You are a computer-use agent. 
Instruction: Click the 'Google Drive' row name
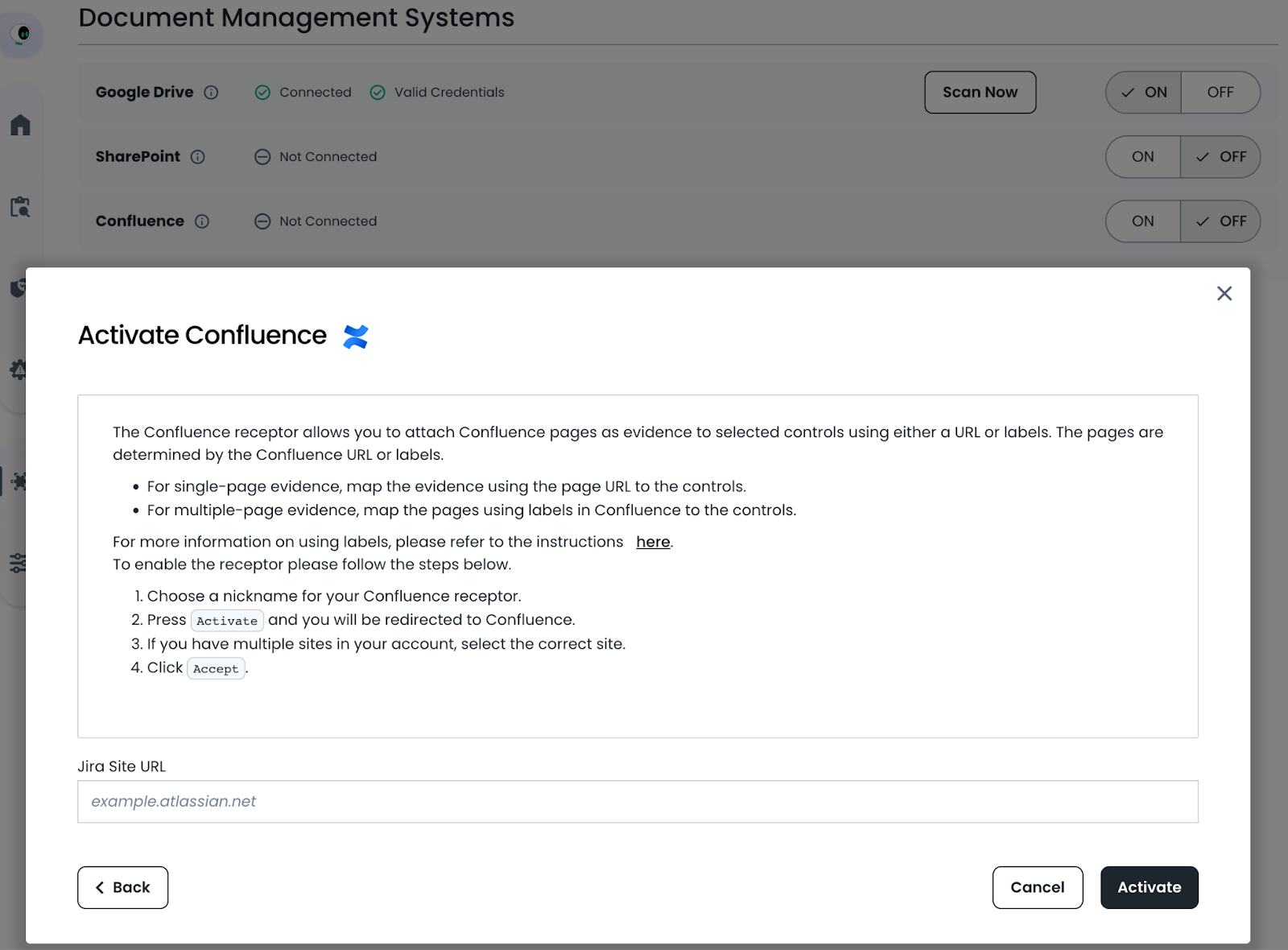[145, 93]
